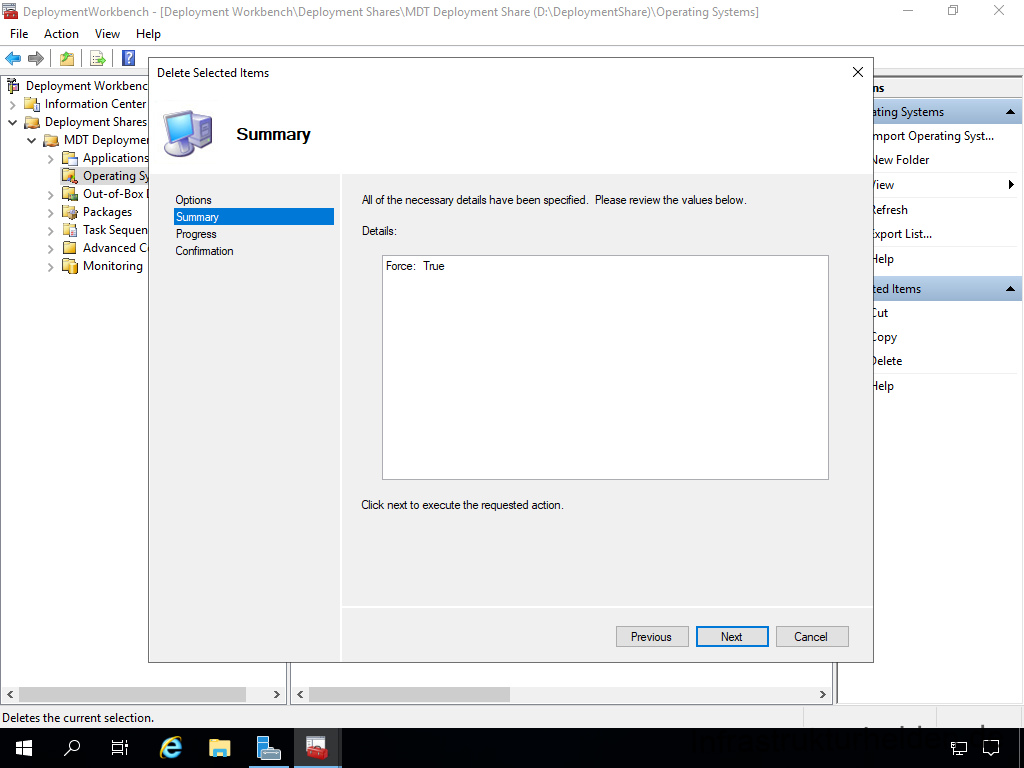Open File Explorer from the taskbar
Viewport: 1024px width, 768px height.
pos(219,748)
